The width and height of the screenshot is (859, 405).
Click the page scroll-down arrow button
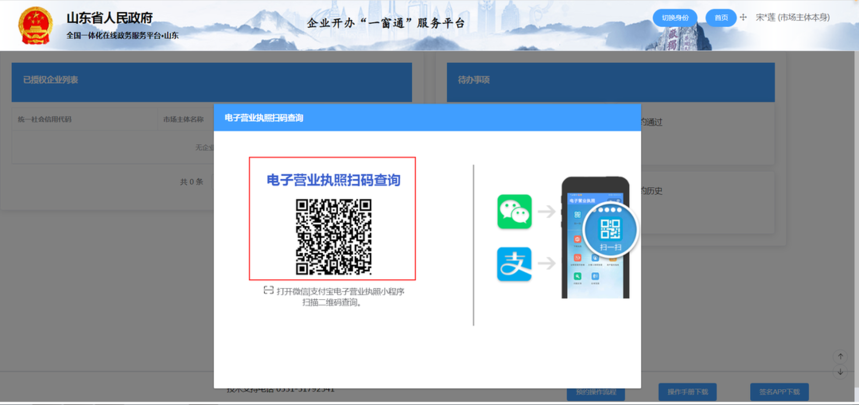(x=840, y=372)
